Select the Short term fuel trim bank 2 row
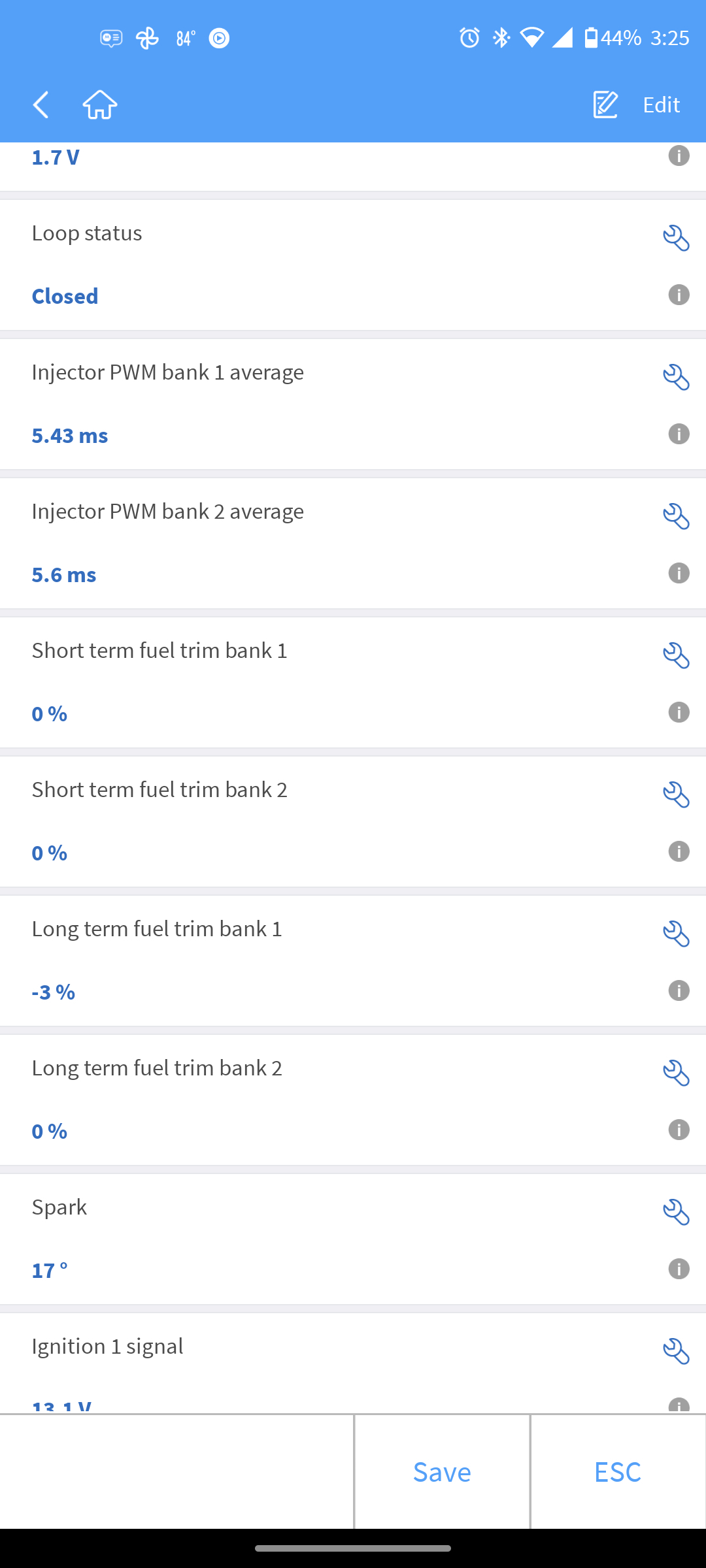This screenshot has width=706, height=1568. point(327,822)
